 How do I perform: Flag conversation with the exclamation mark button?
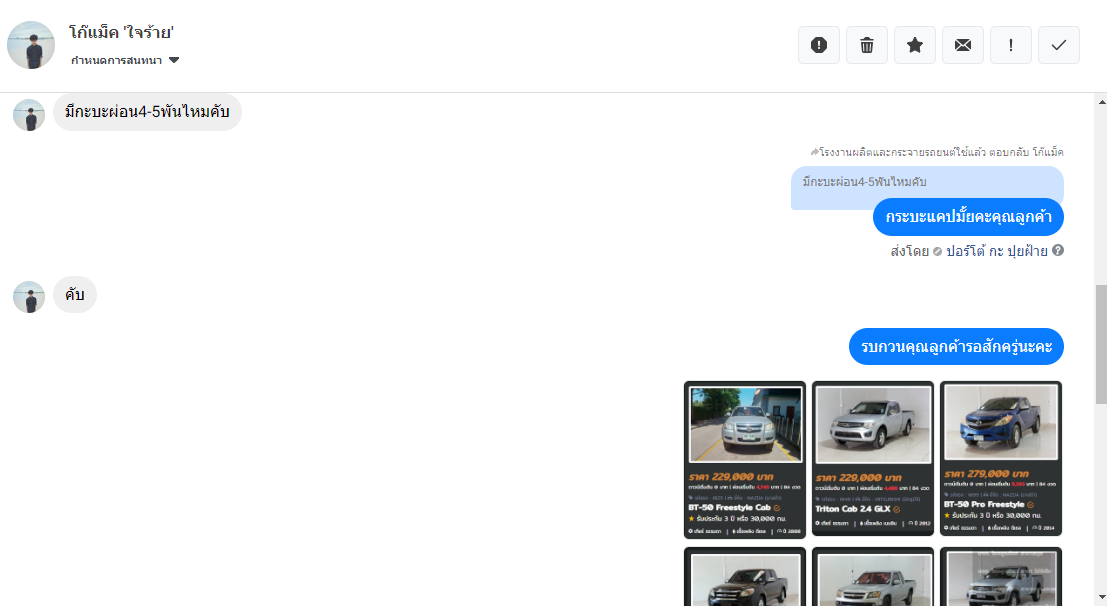point(1011,45)
